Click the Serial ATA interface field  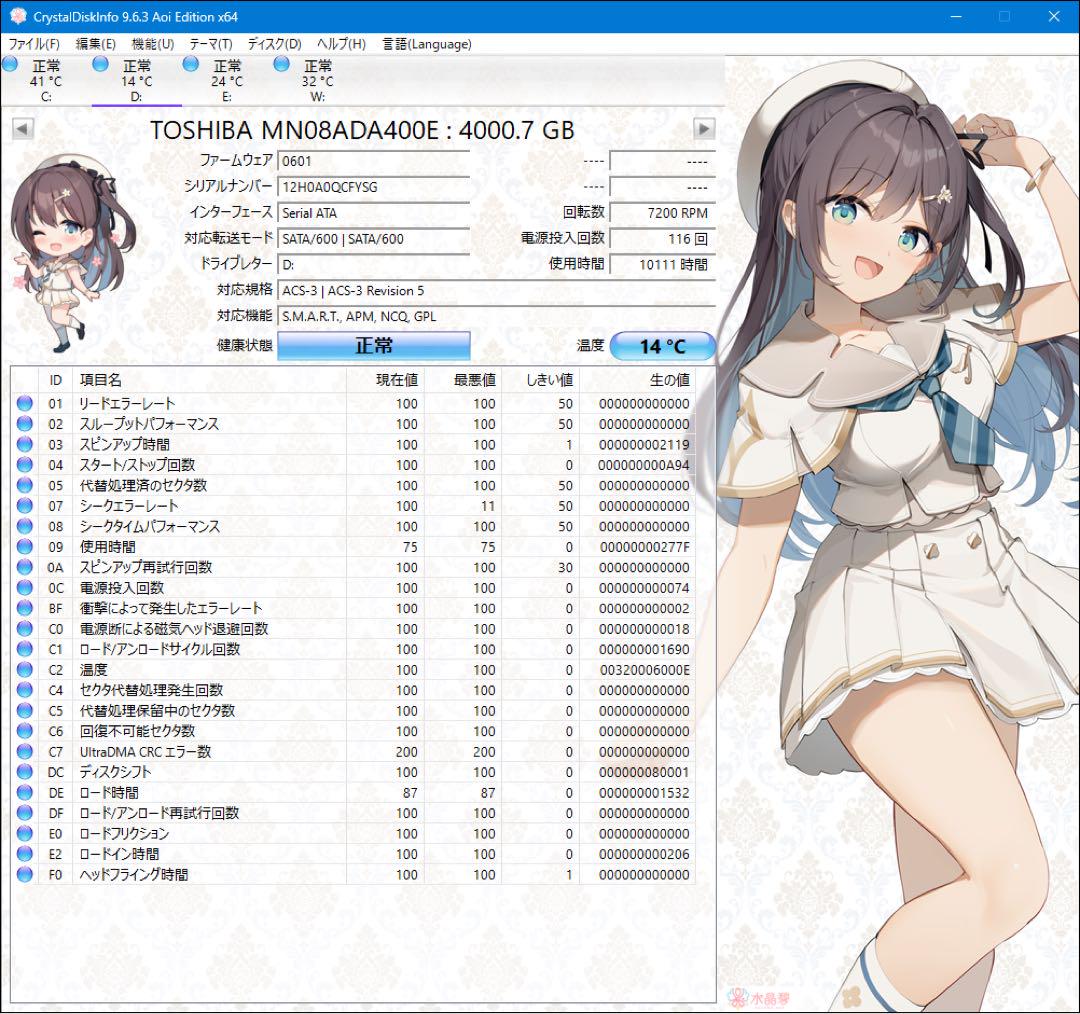click(x=374, y=213)
